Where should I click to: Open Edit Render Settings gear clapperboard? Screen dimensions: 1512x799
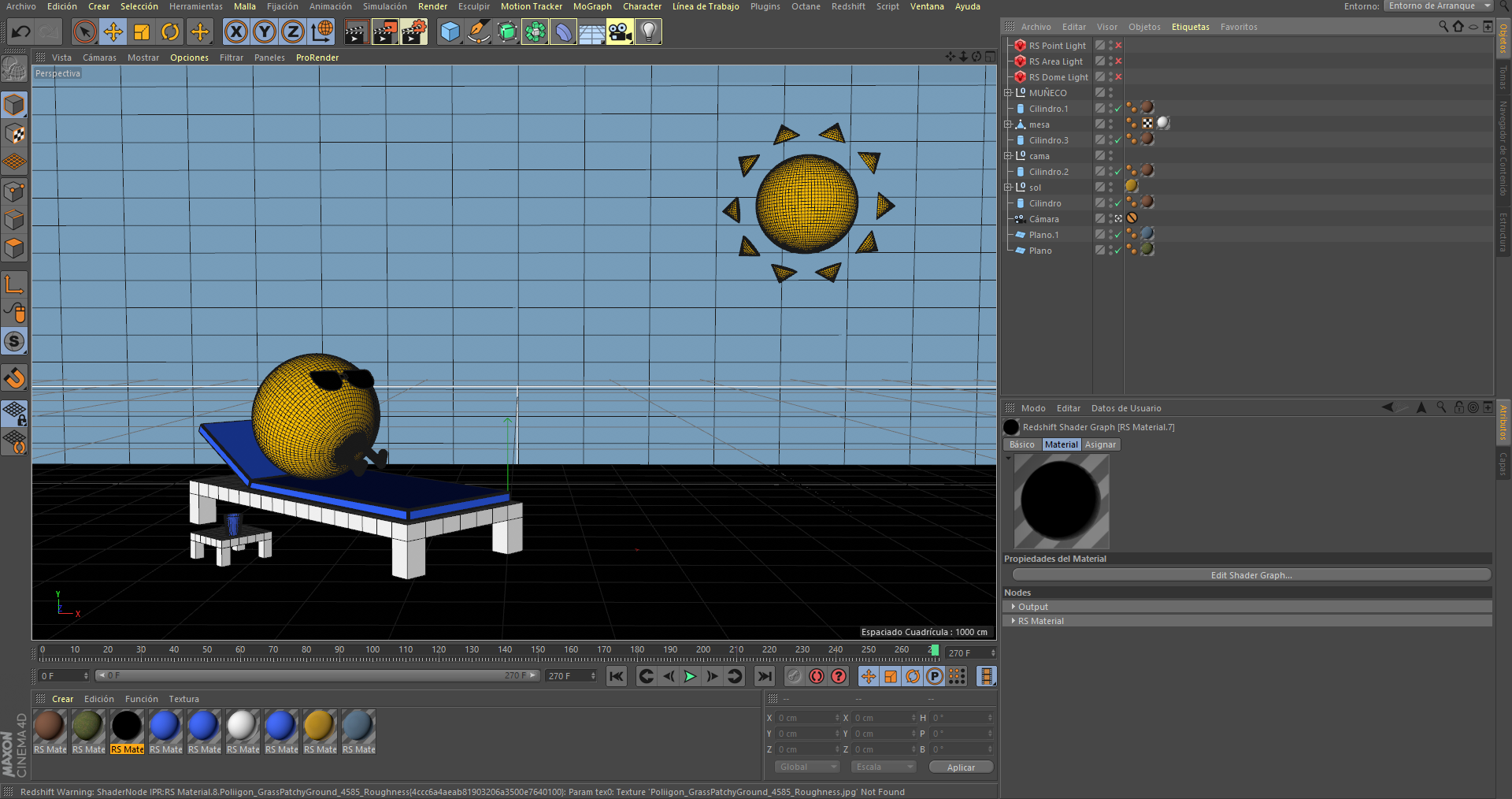[413, 32]
